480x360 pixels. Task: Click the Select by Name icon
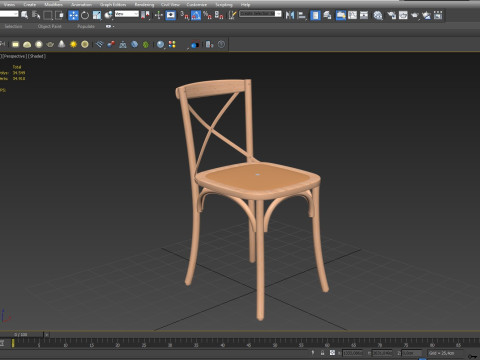(36, 15)
